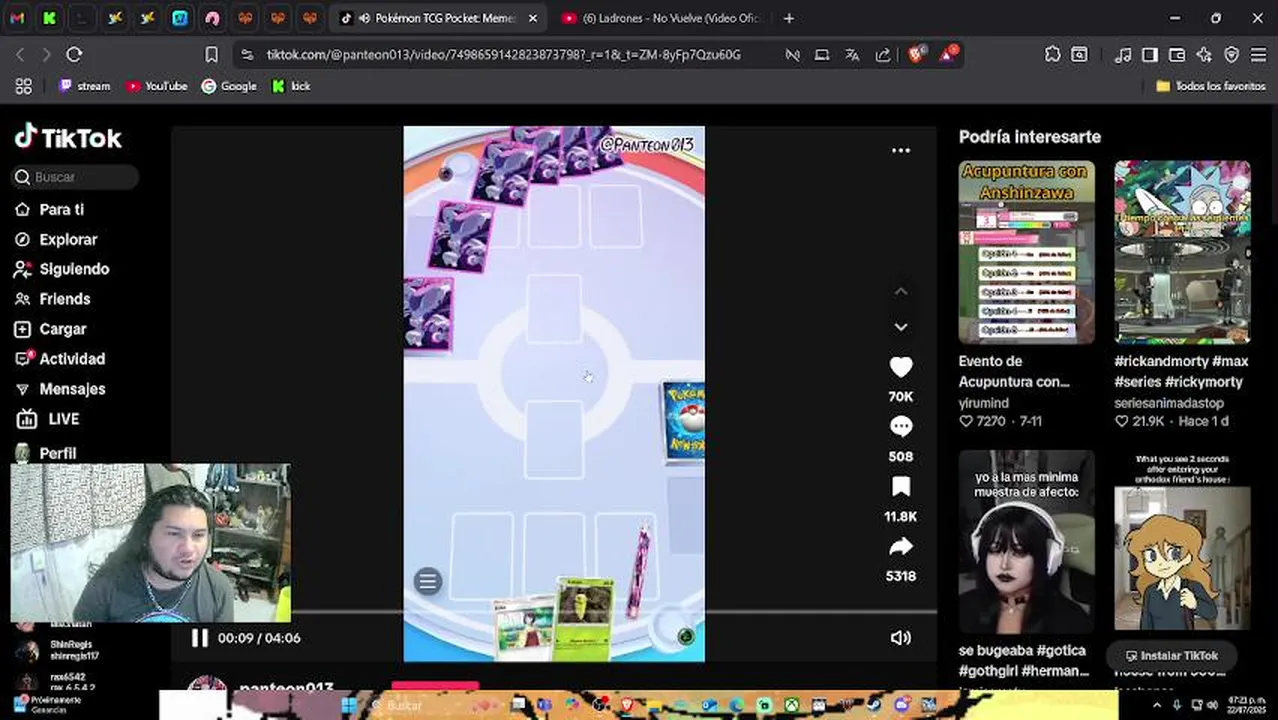Mute the video volume speaker
The image size is (1278, 720).
(900, 638)
